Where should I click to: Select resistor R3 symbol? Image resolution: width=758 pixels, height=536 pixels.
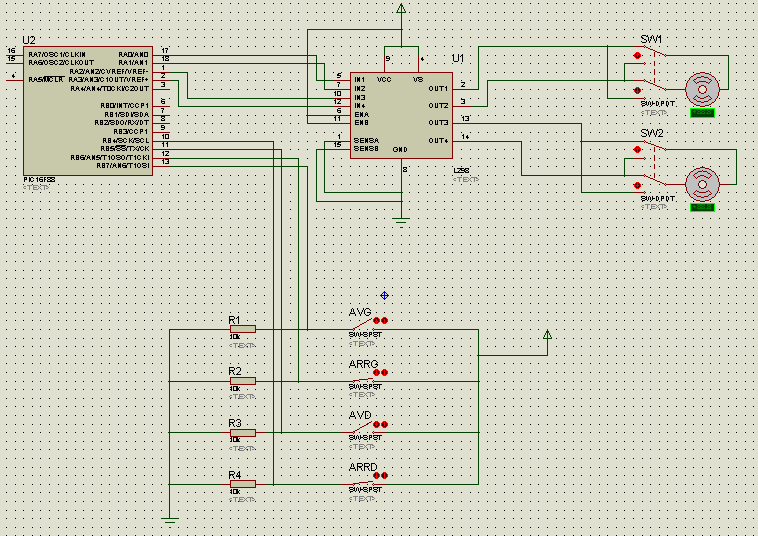click(243, 433)
